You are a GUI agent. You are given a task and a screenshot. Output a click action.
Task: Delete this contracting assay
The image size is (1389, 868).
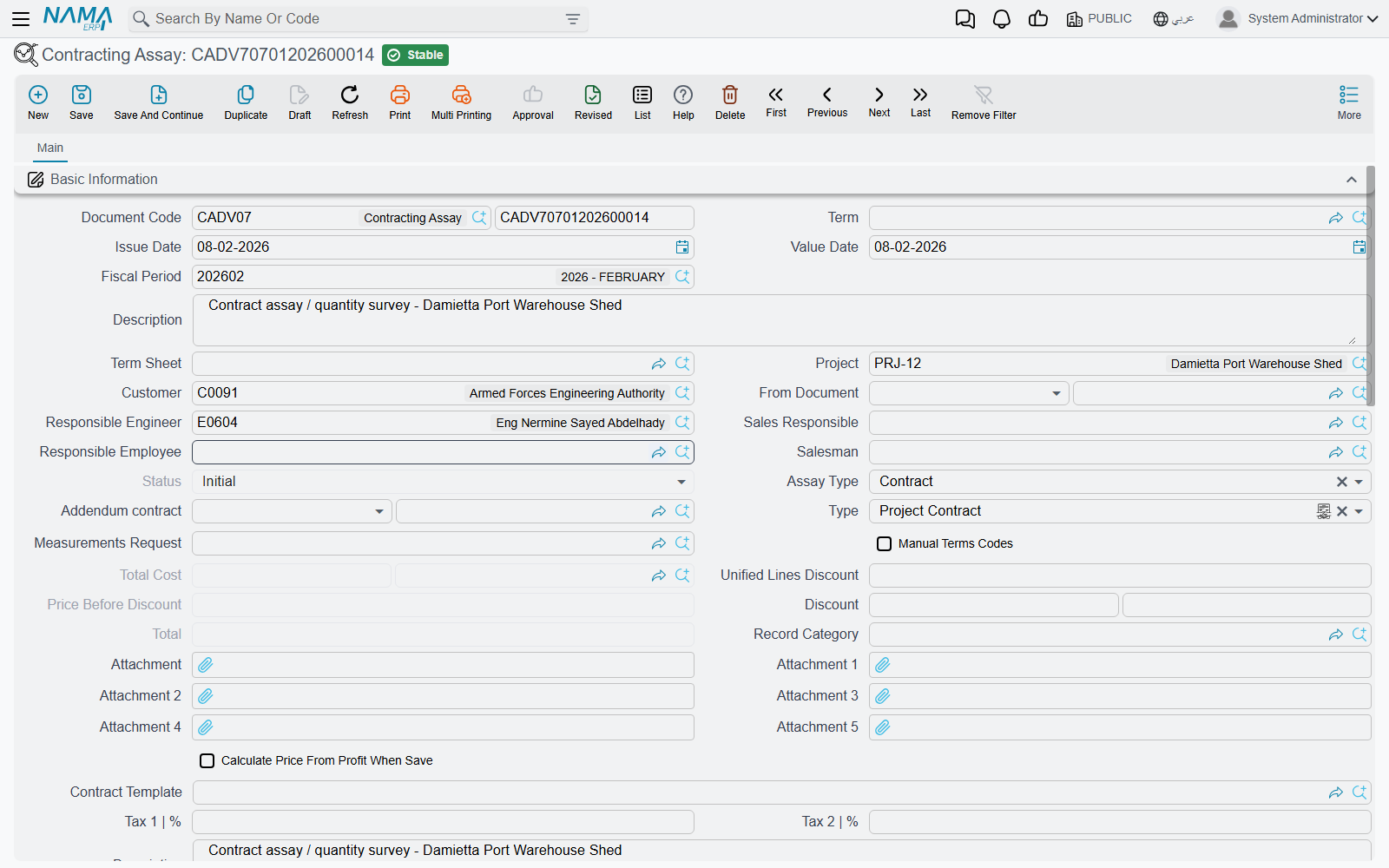(730, 102)
